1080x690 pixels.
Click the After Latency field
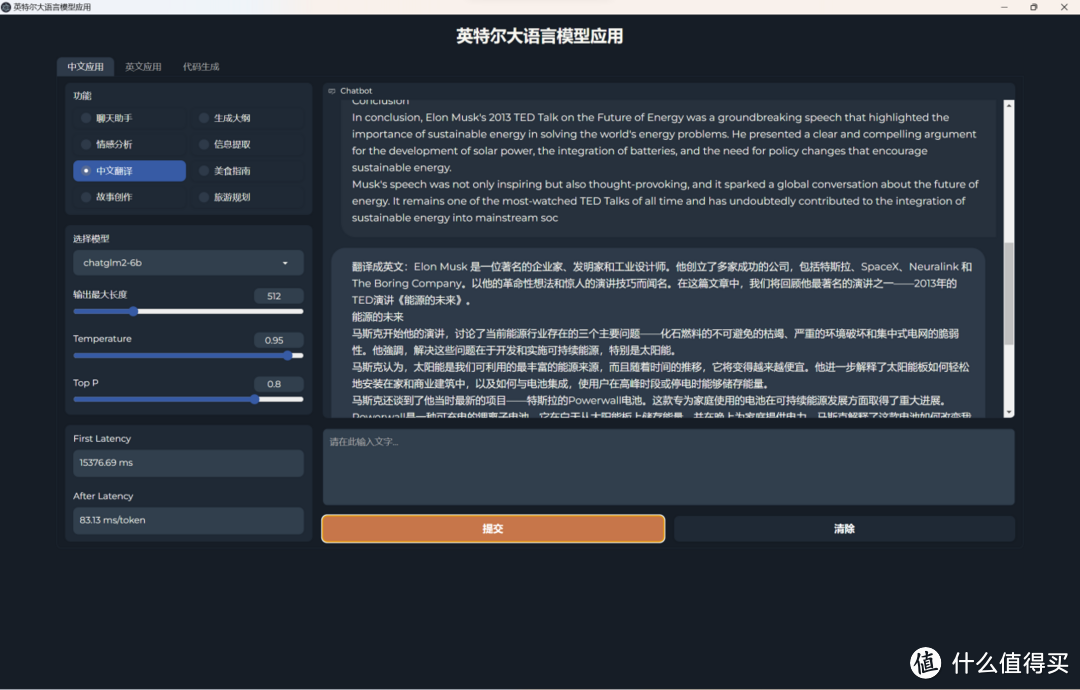[188, 521]
